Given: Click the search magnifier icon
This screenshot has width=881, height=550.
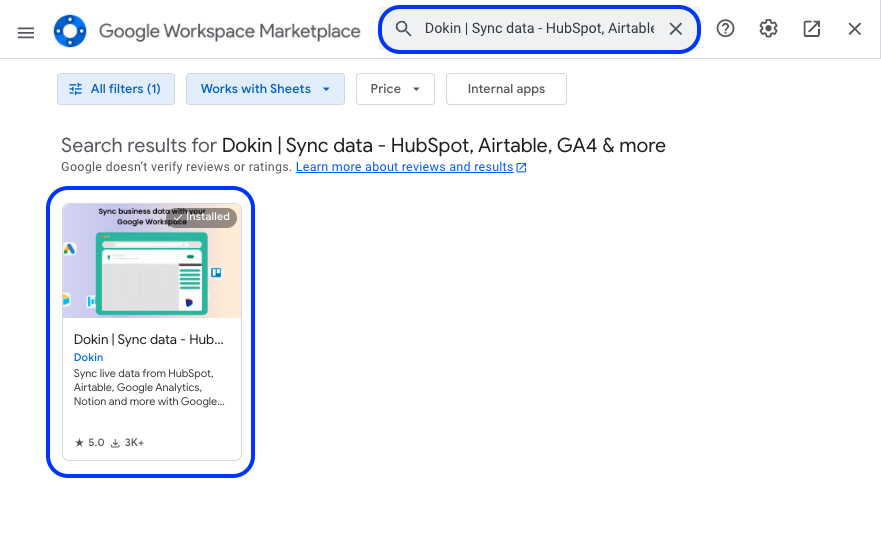Looking at the screenshot, I should 403,28.
